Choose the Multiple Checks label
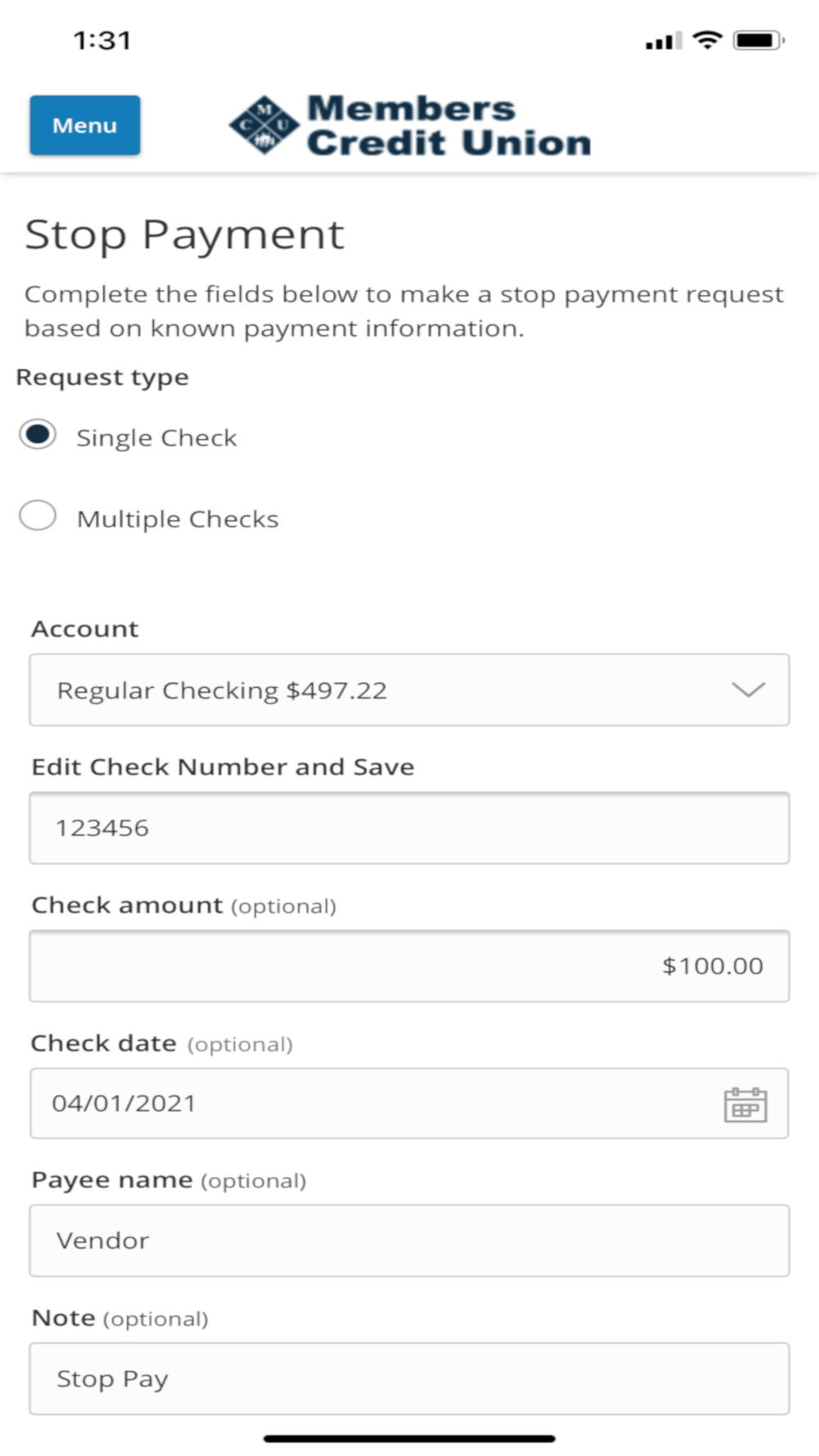 tap(178, 519)
